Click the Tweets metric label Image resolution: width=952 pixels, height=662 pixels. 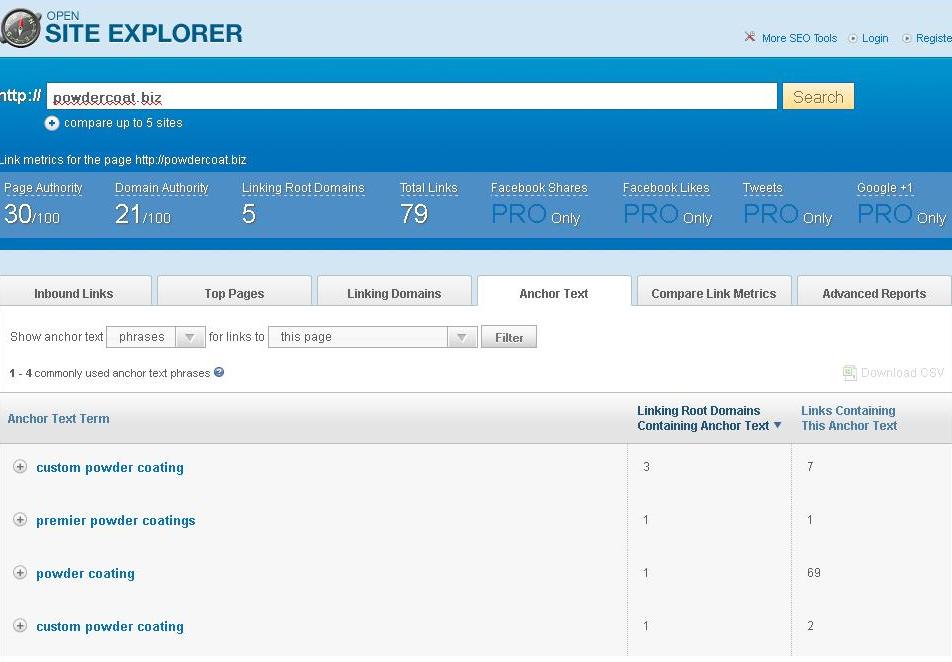tap(763, 188)
